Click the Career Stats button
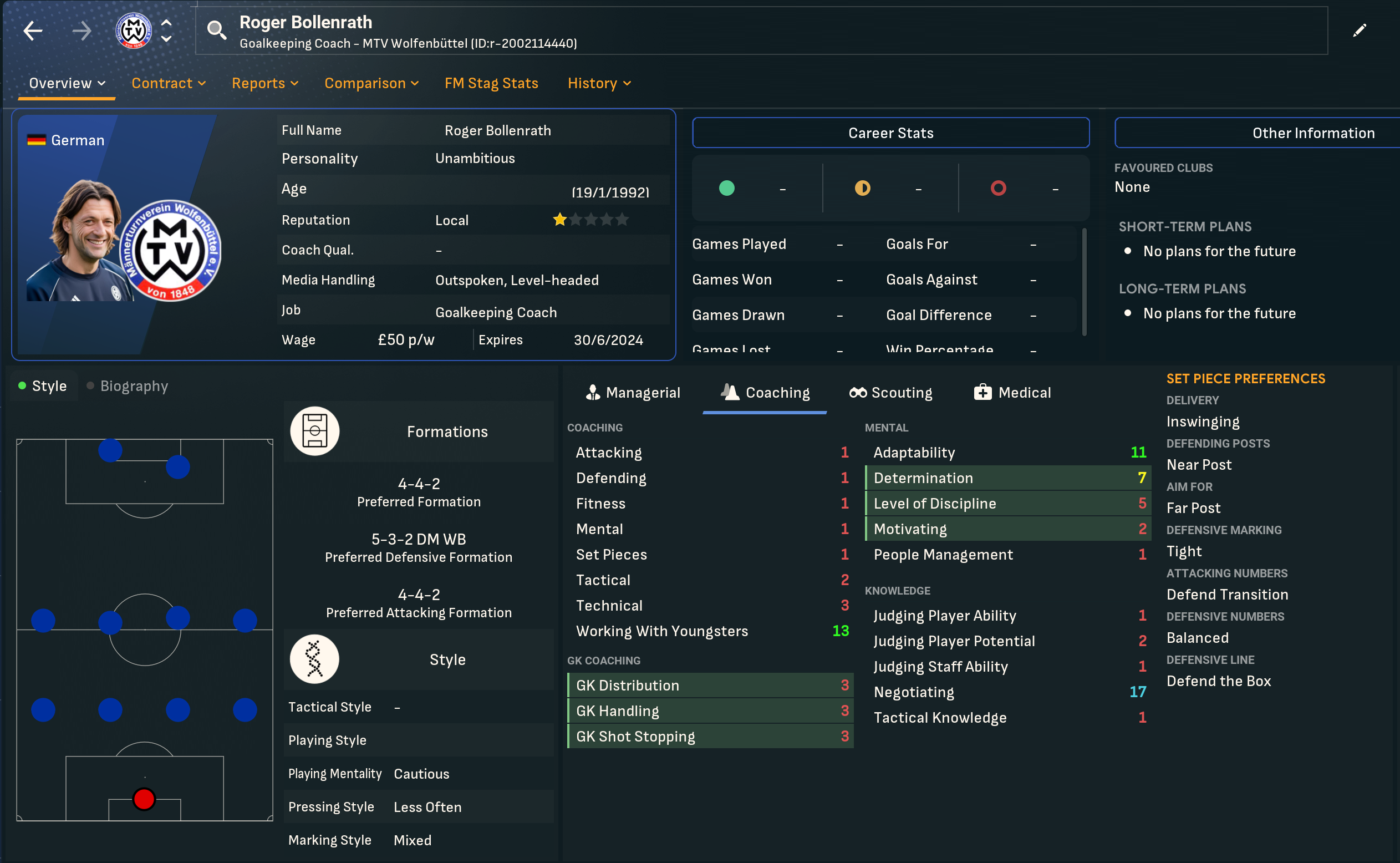 [890, 133]
